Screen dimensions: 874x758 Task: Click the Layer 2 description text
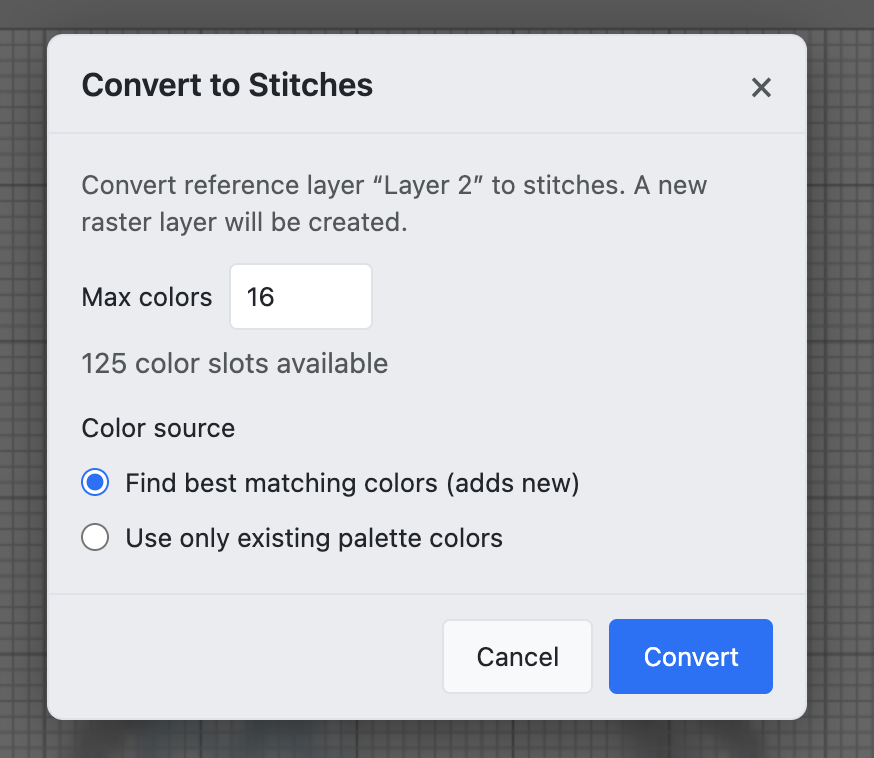394,203
